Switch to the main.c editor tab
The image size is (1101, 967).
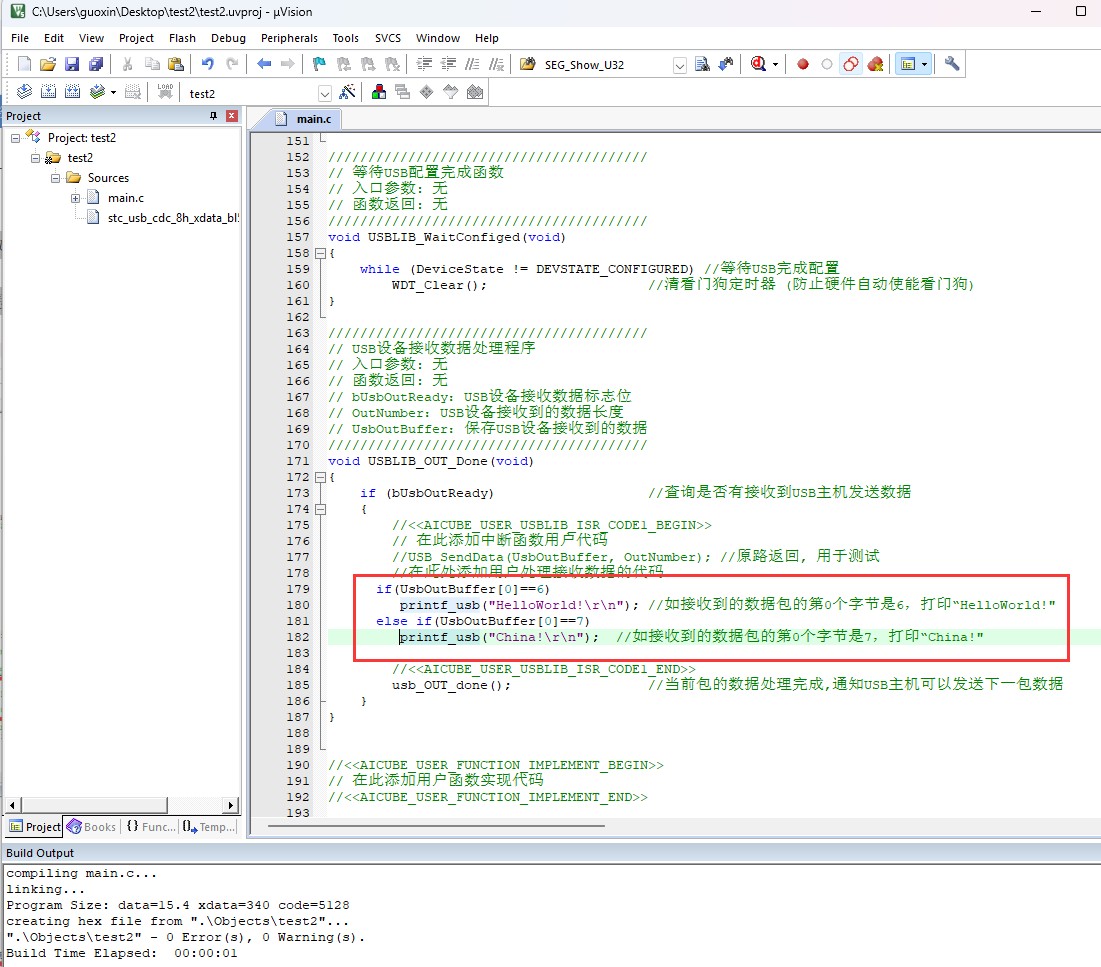click(304, 119)
